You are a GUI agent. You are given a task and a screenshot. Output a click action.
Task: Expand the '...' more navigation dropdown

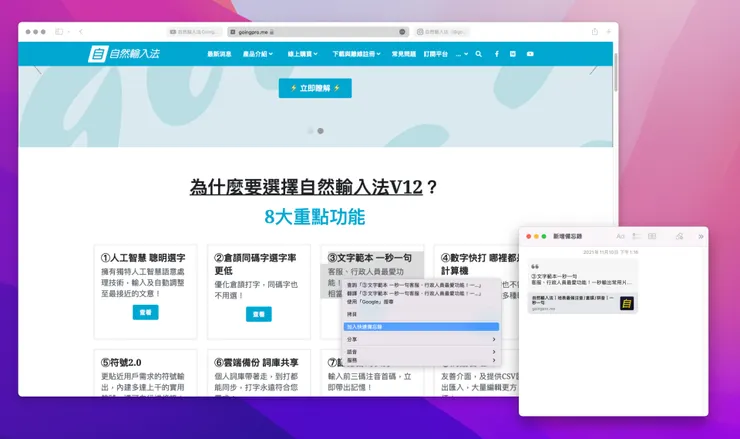(x=462, y=54)
